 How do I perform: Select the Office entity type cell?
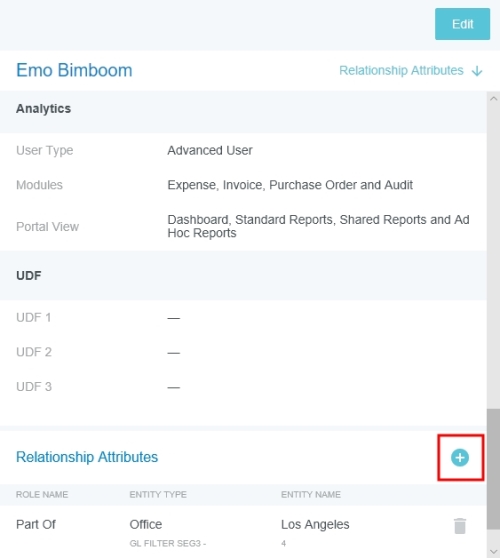(x=146, y=525)
